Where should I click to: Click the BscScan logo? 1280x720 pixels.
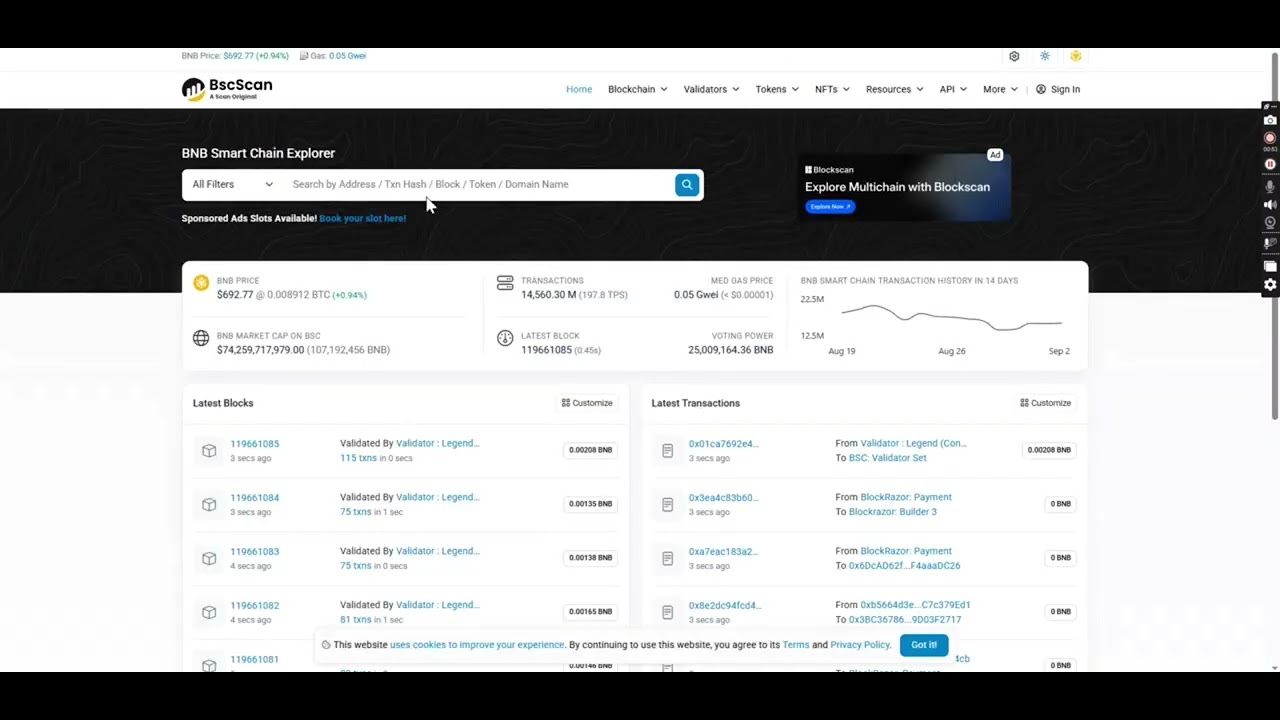[227, 89]
